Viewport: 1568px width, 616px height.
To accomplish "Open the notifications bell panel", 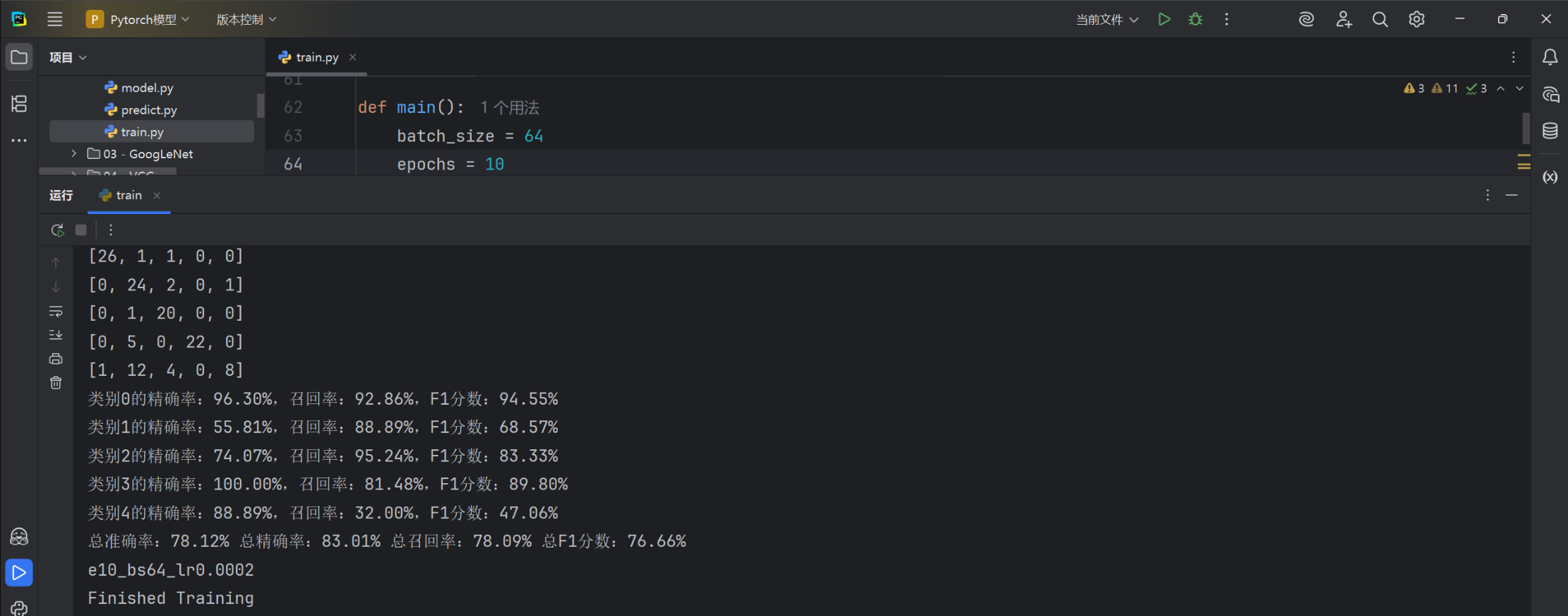I will point(1550,57).
